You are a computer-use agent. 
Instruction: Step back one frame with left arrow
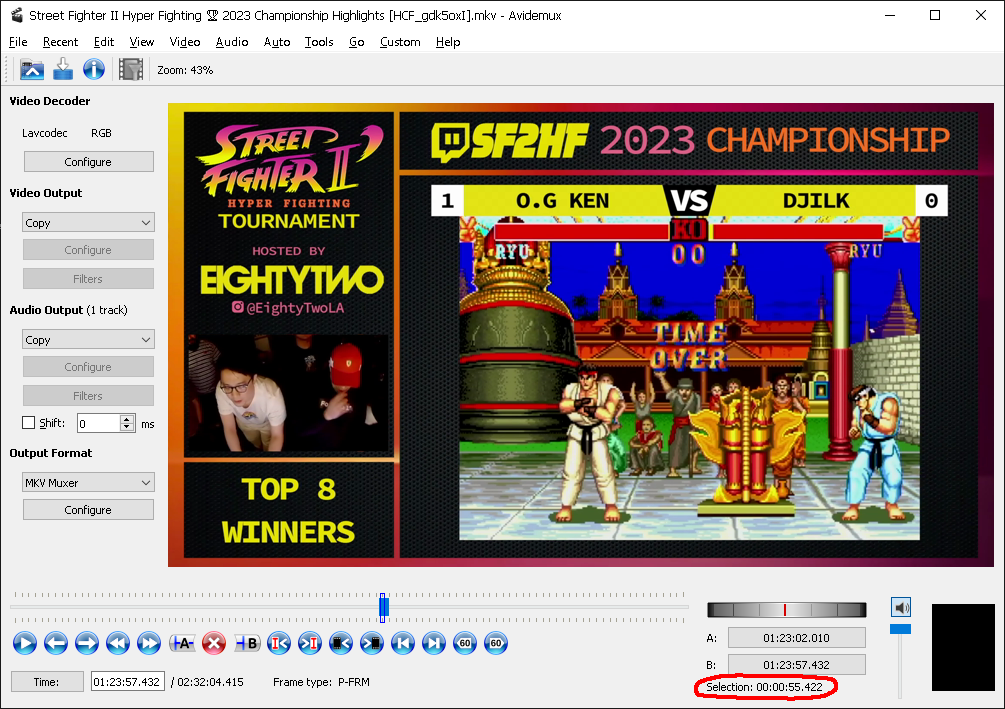point(56,643)
